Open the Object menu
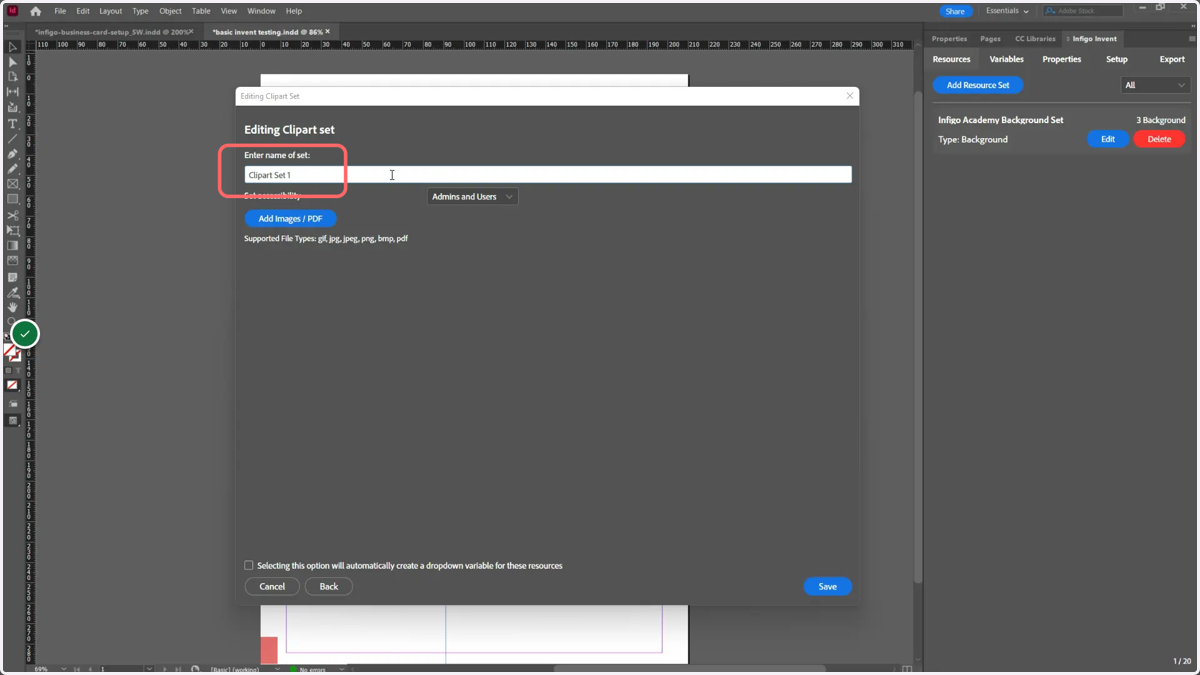Screen dimensions: 1200x675 pyautogui.click(x=171, y=11)
